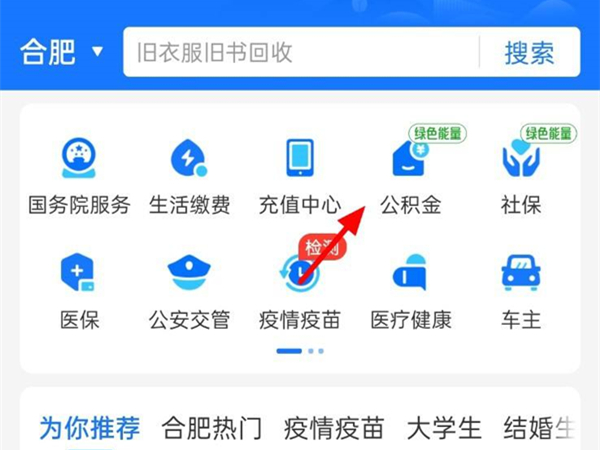
Task: Open the 医保 medical insurance icon
Action: [x=78, y=272]
